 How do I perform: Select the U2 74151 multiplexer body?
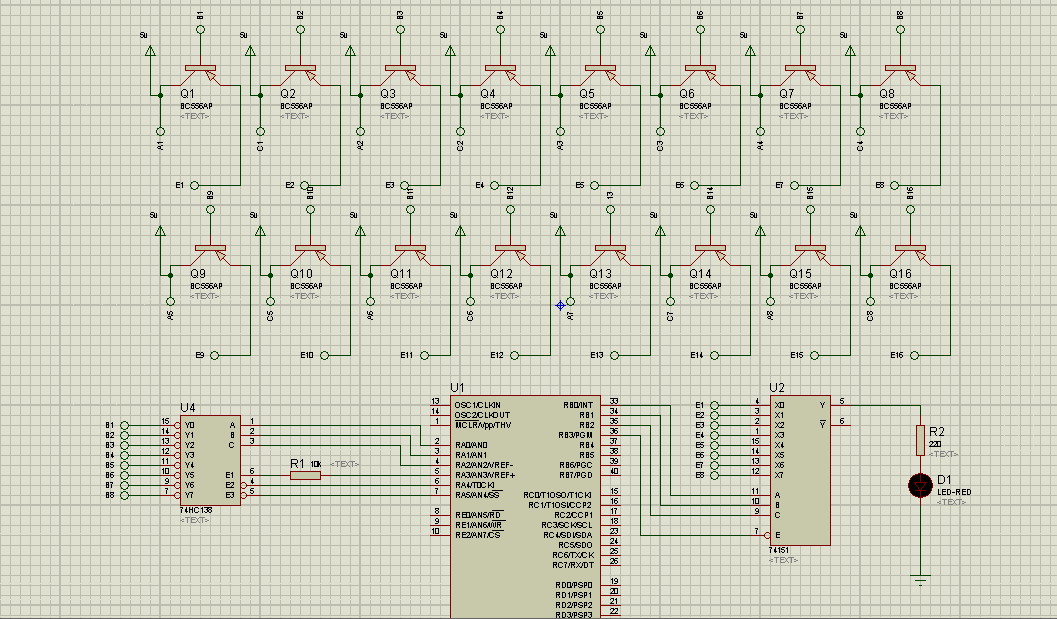[x=800, y=470]
